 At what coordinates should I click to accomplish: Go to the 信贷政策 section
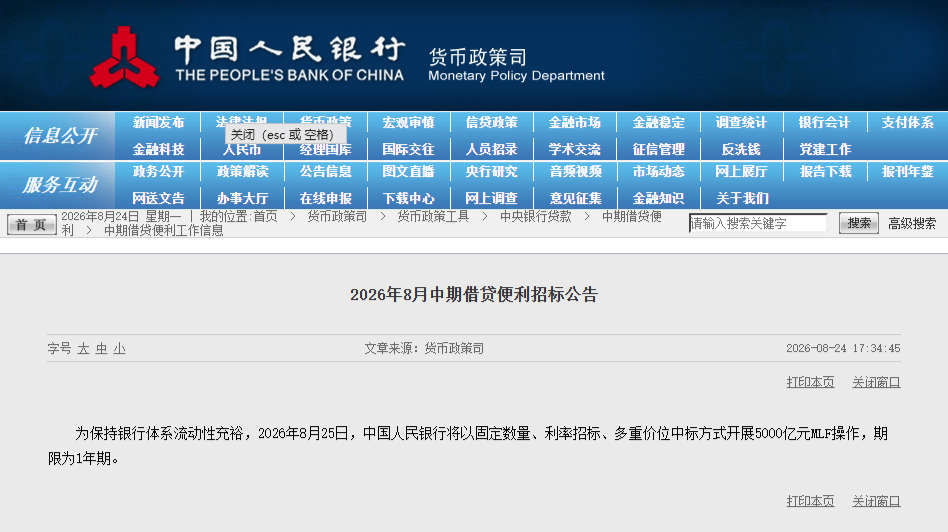[x=492, y=123]
